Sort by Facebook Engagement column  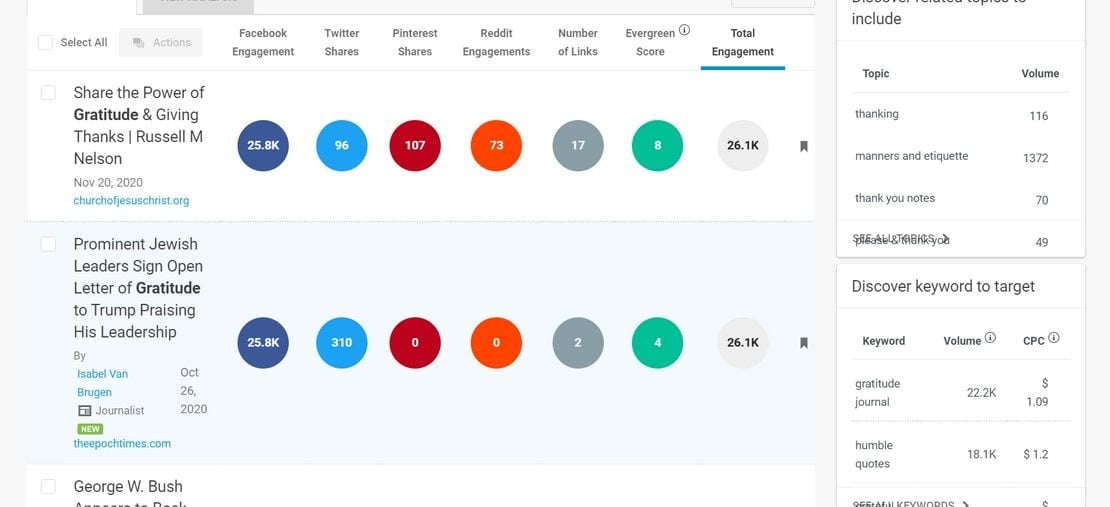tap(263, 42)
